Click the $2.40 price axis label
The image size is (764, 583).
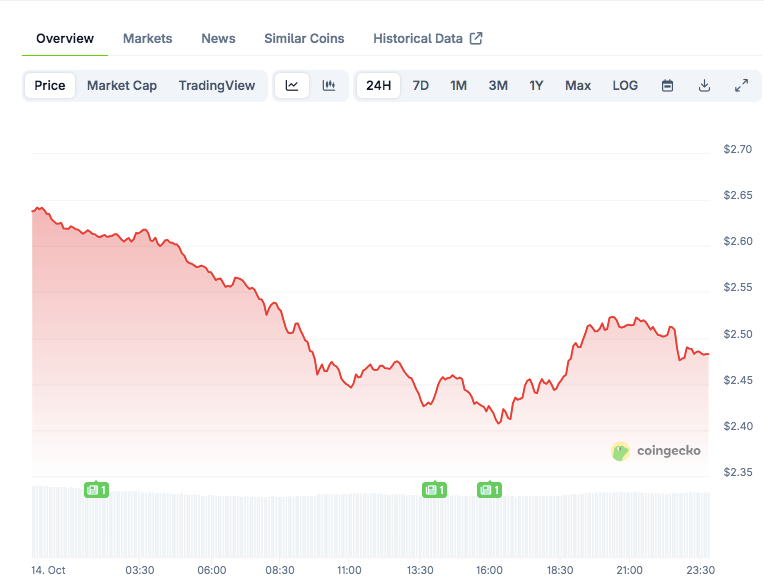tap(738, 426)
